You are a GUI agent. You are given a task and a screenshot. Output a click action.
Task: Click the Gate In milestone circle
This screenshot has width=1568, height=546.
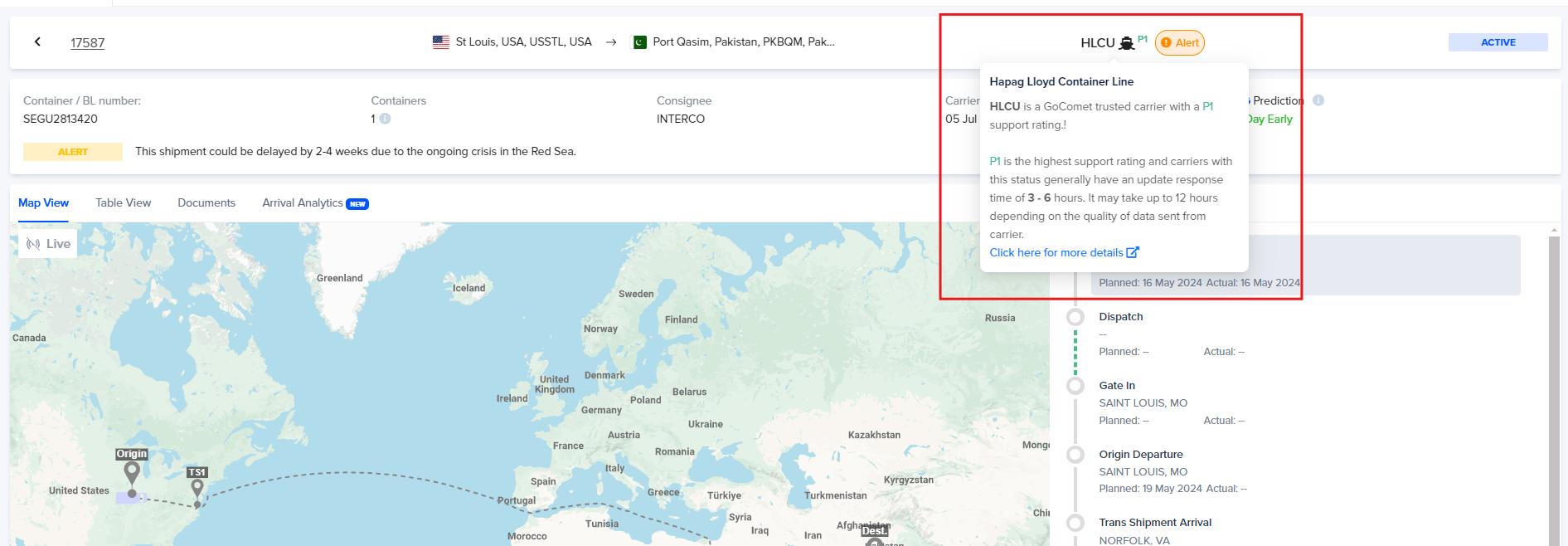(1075, 386)
